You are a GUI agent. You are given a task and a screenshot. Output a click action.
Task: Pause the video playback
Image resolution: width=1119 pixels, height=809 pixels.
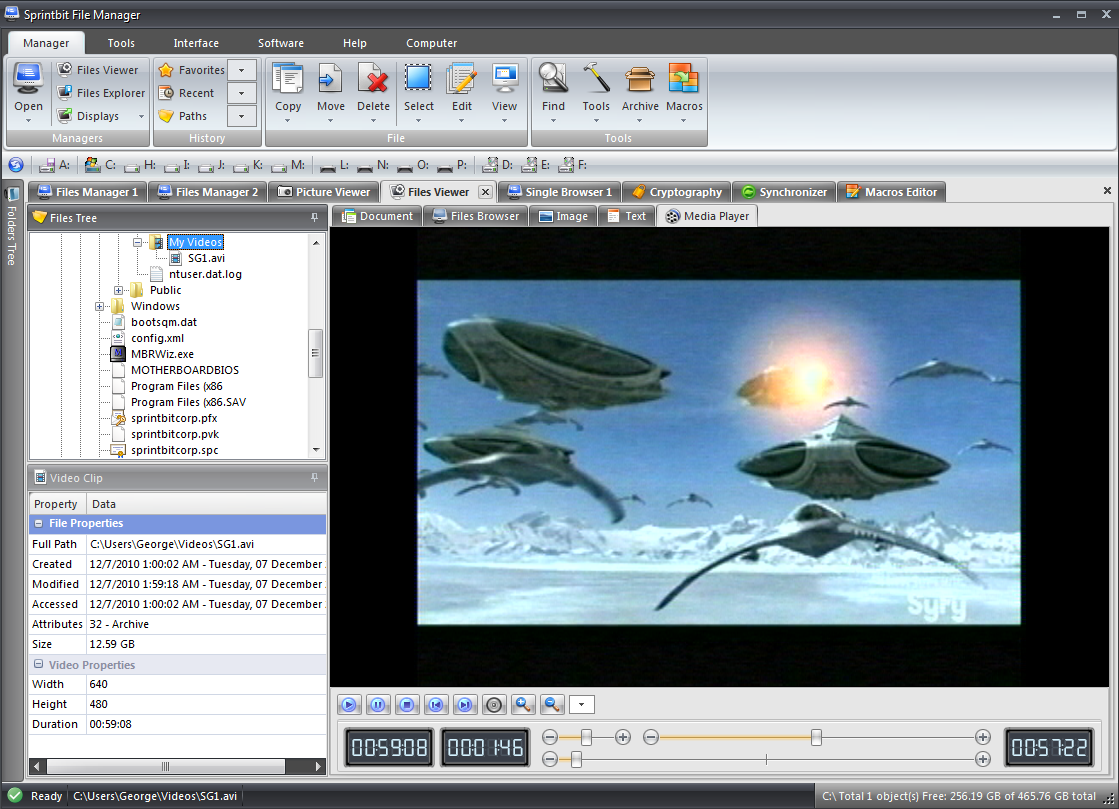point(377,705)
